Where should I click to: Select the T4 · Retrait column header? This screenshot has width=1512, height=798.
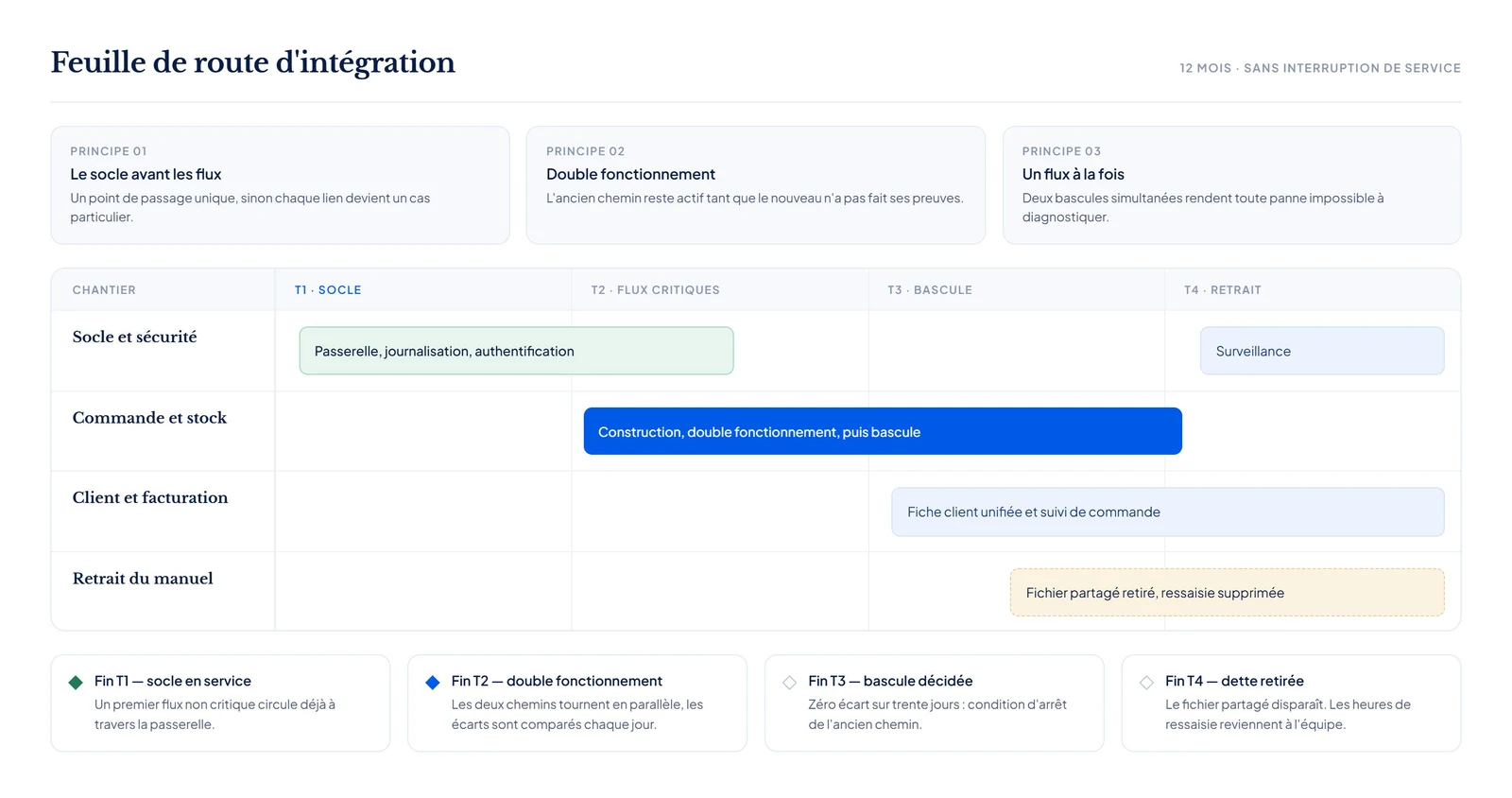pyautogui.click(x=1223, y=290)
